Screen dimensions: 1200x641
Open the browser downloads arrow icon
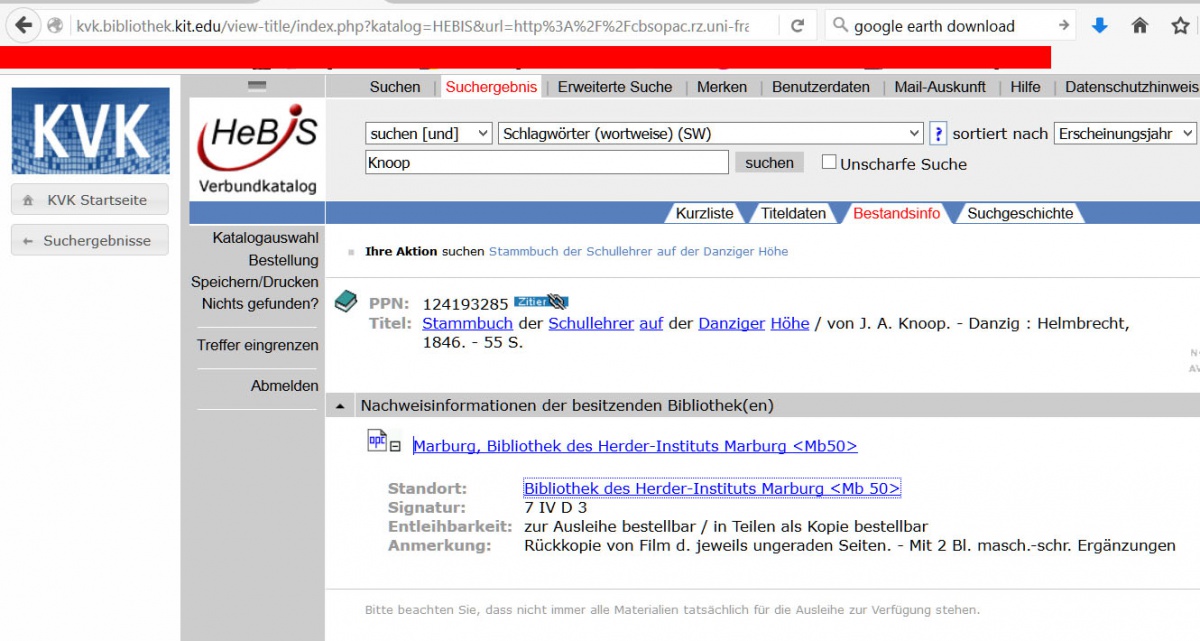[1099, 26]
